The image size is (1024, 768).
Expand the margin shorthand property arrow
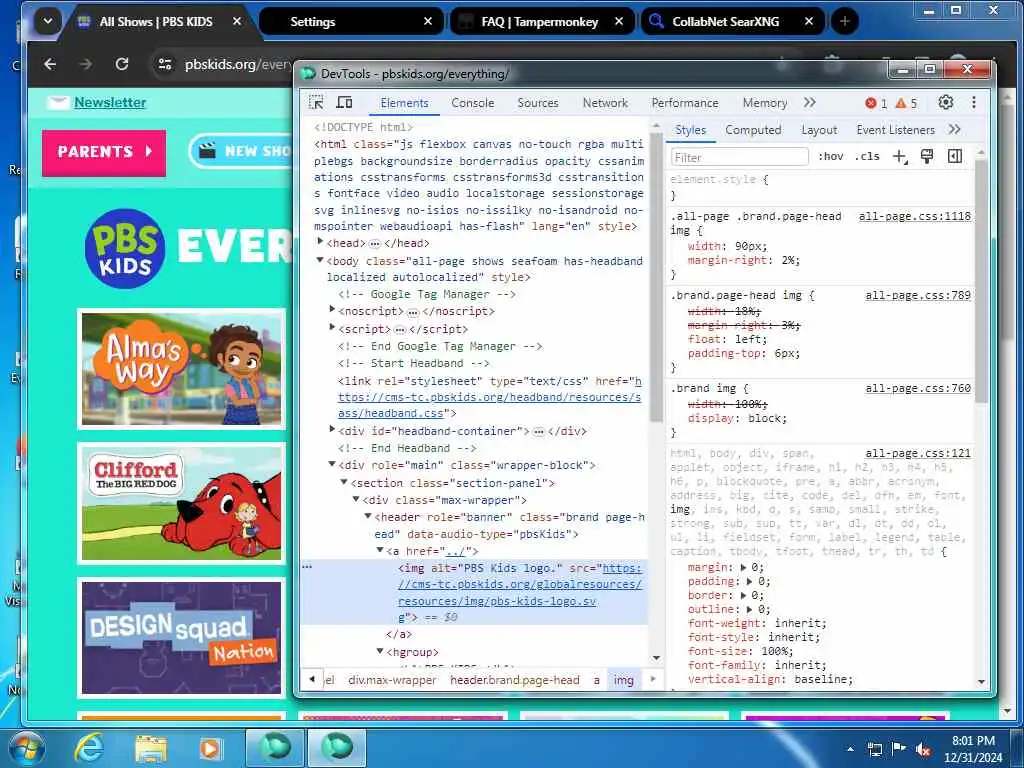tap(743, 567)
